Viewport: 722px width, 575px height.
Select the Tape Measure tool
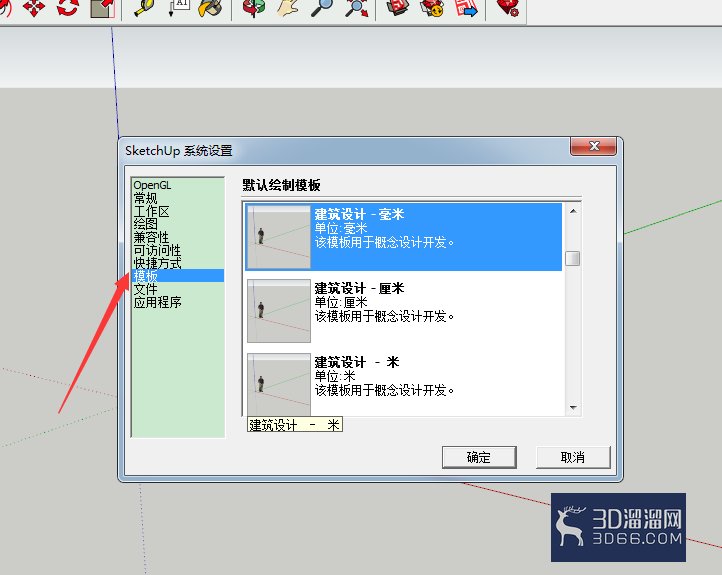click(144, 7)
